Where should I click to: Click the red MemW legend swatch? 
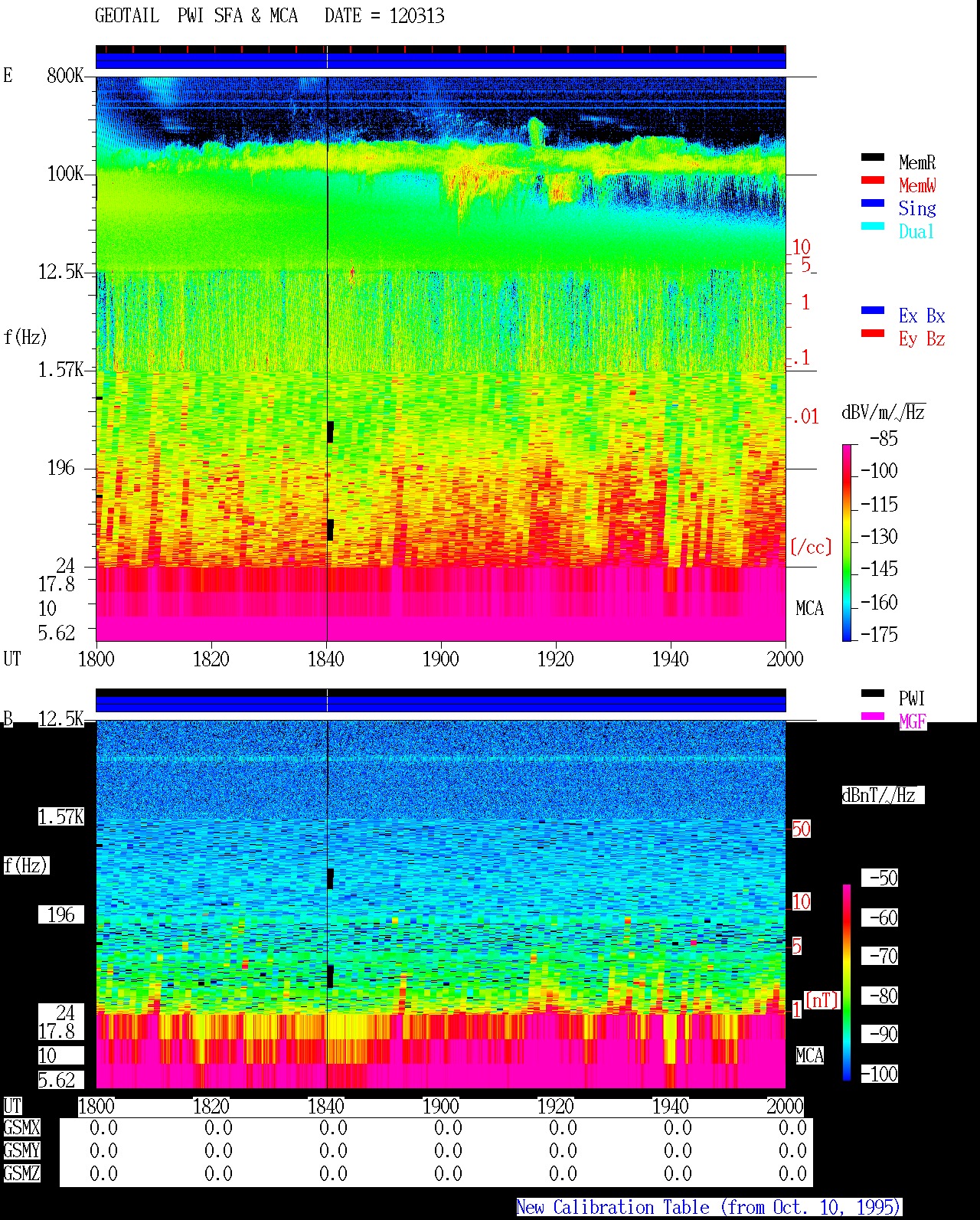click(x=872, y=181)
